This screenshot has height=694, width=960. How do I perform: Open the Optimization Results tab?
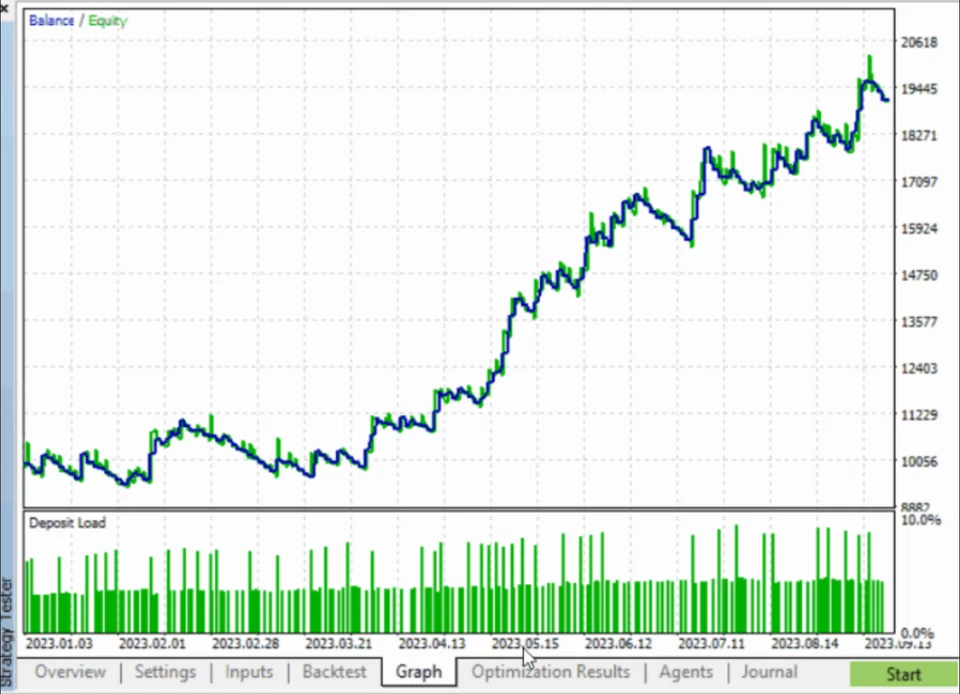[x=550, y=672]
